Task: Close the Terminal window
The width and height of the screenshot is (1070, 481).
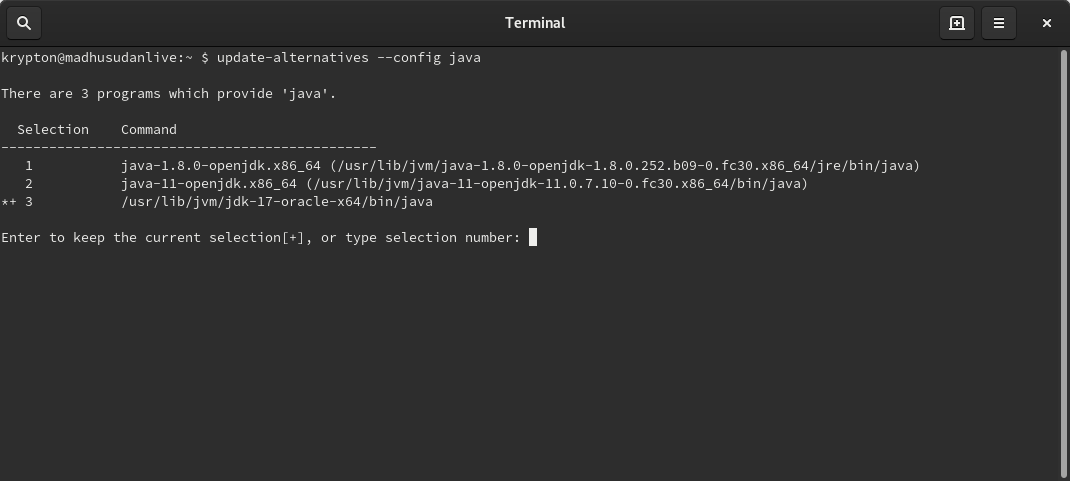Action: pos(1047,23)
